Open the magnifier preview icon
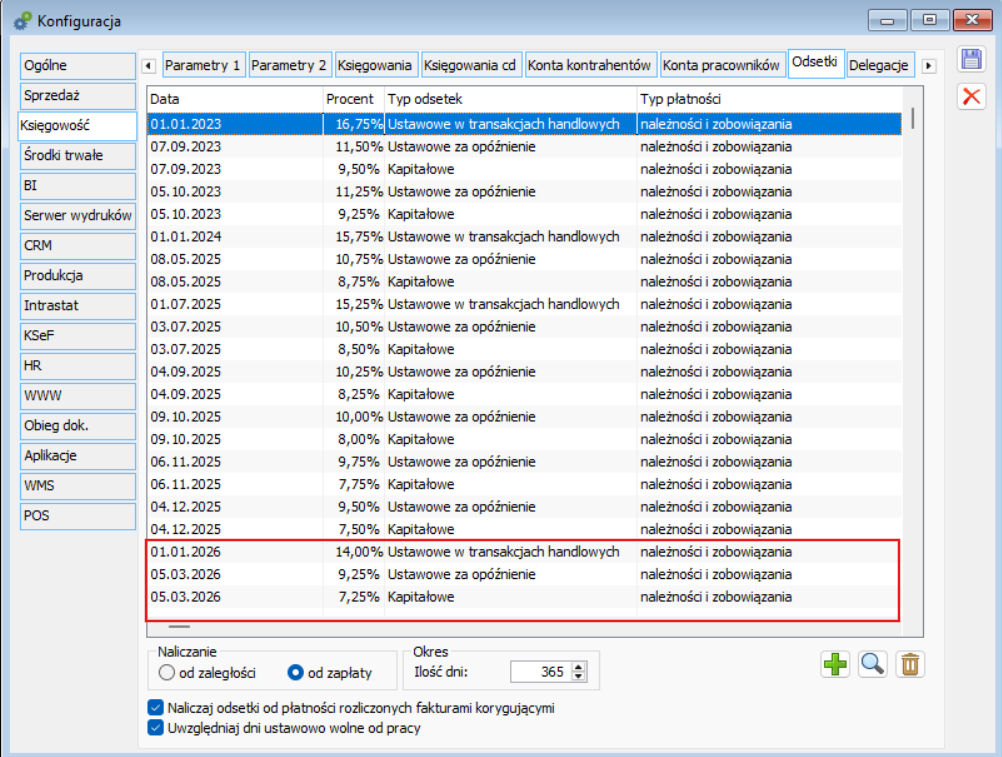The width and height of the screenshot is (1002, 757). [873, 664]
